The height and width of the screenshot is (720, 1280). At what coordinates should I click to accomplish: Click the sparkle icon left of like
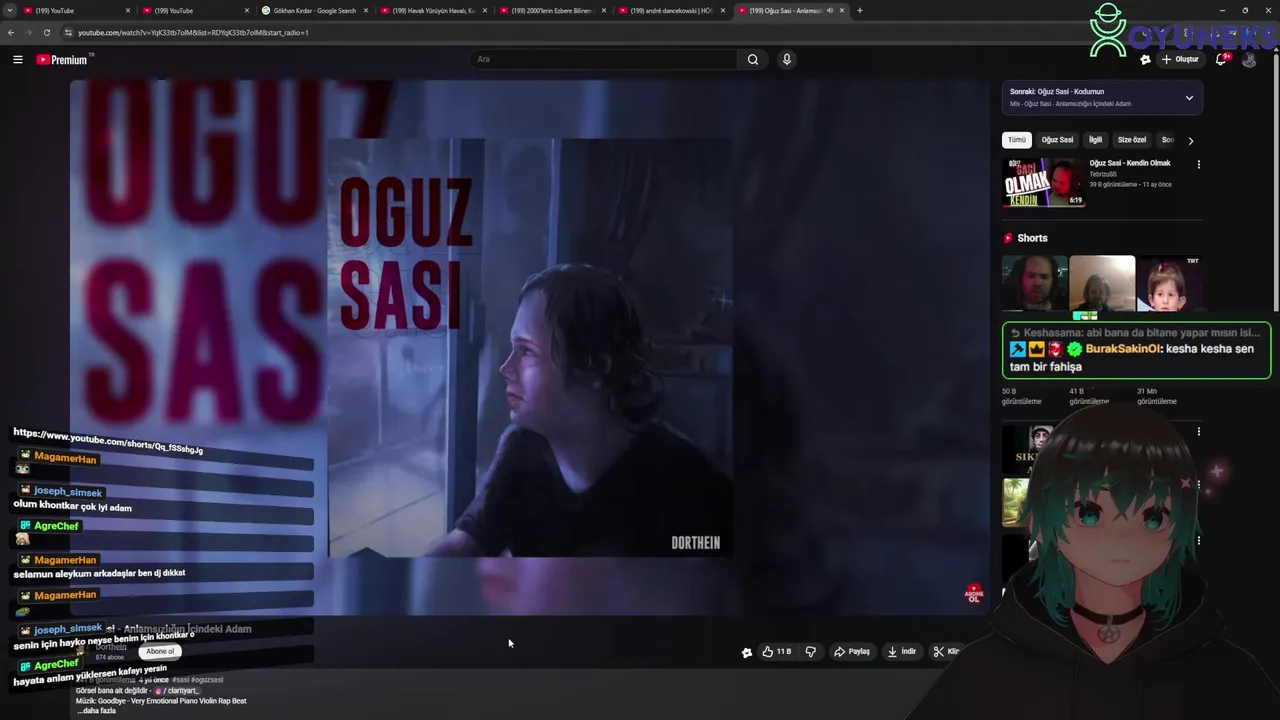click(x=746, y=652)
